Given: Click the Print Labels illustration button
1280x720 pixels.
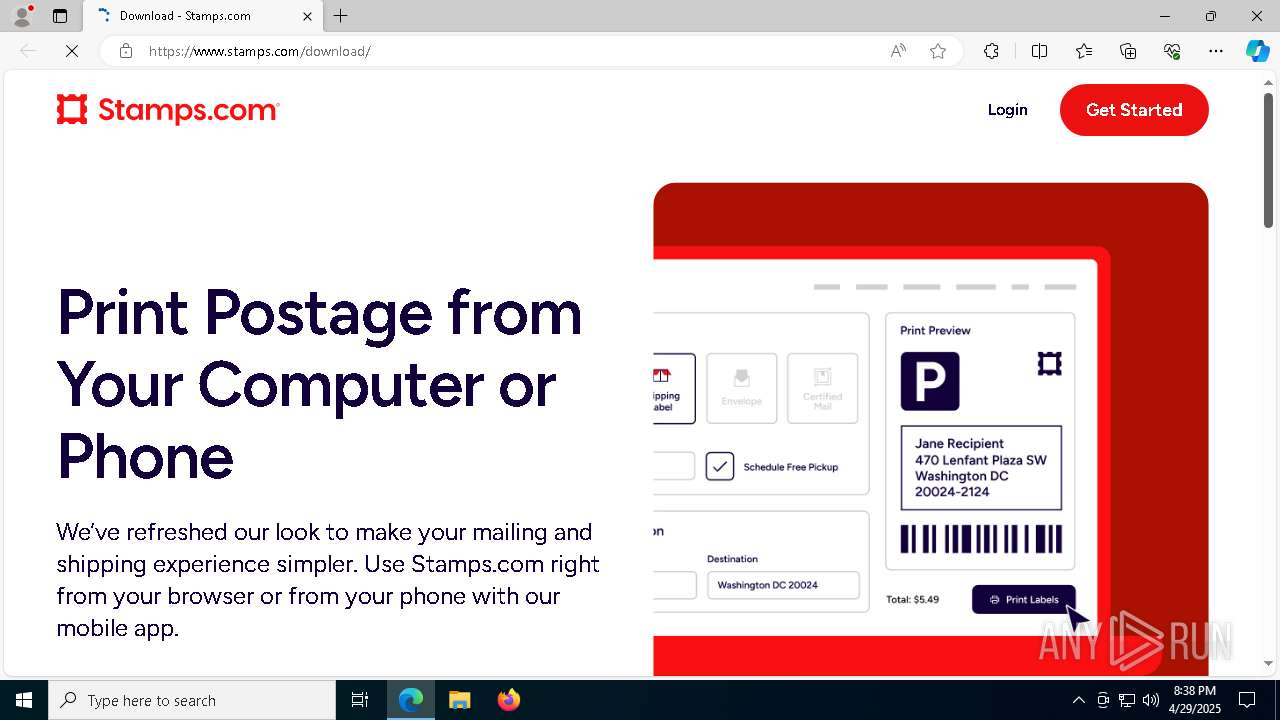Looking at the screenshot, I should coord(1023,599).
